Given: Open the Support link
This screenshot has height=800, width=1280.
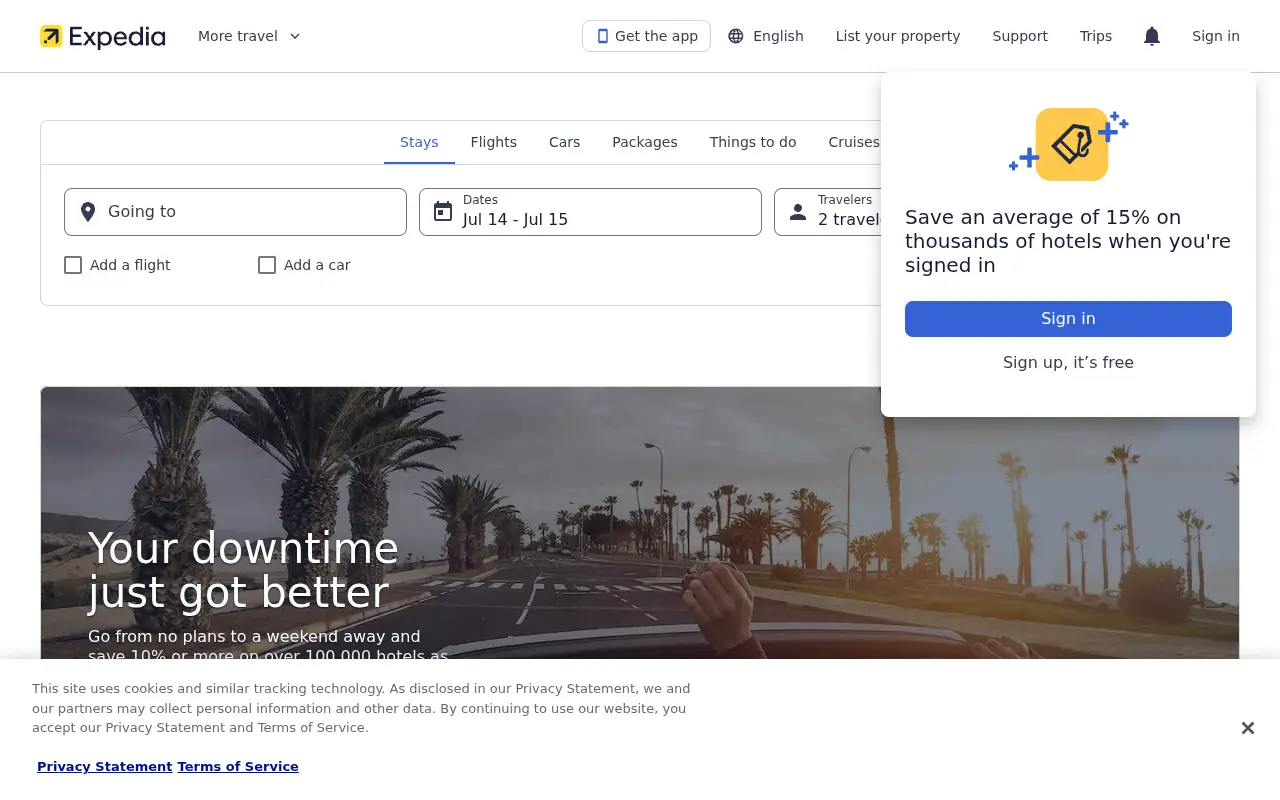Looking at the screenshot, I should coord(1020,36).
